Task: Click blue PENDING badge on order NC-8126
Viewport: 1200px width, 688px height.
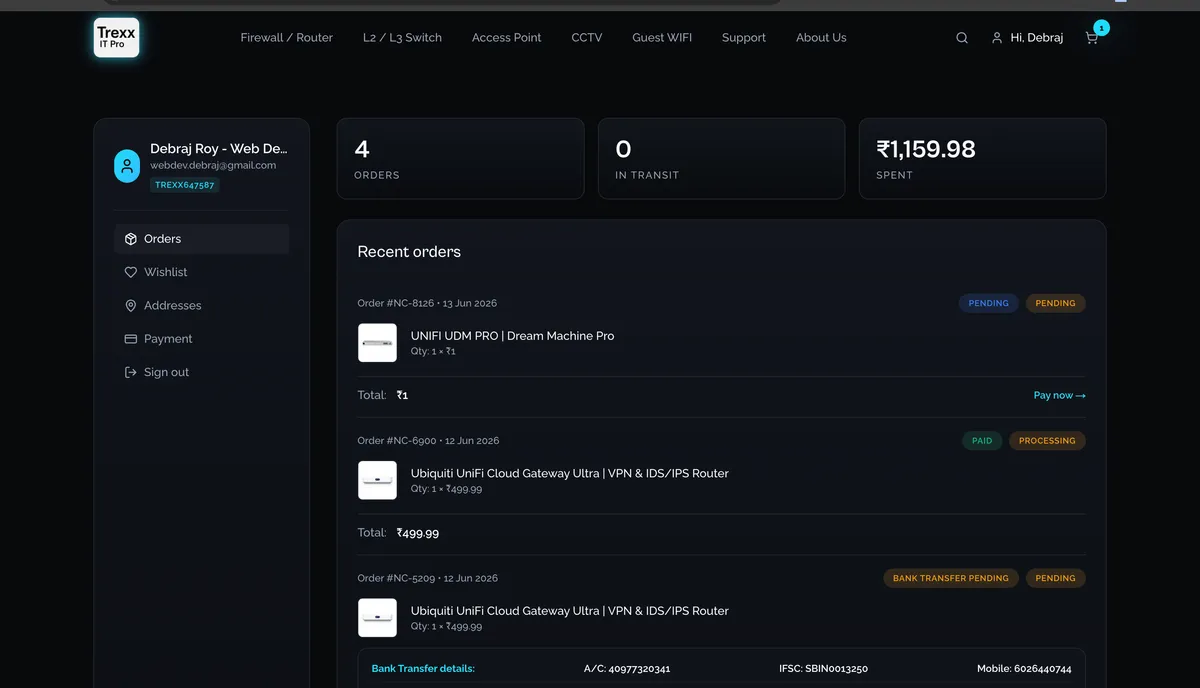Action: pos(989,303)
